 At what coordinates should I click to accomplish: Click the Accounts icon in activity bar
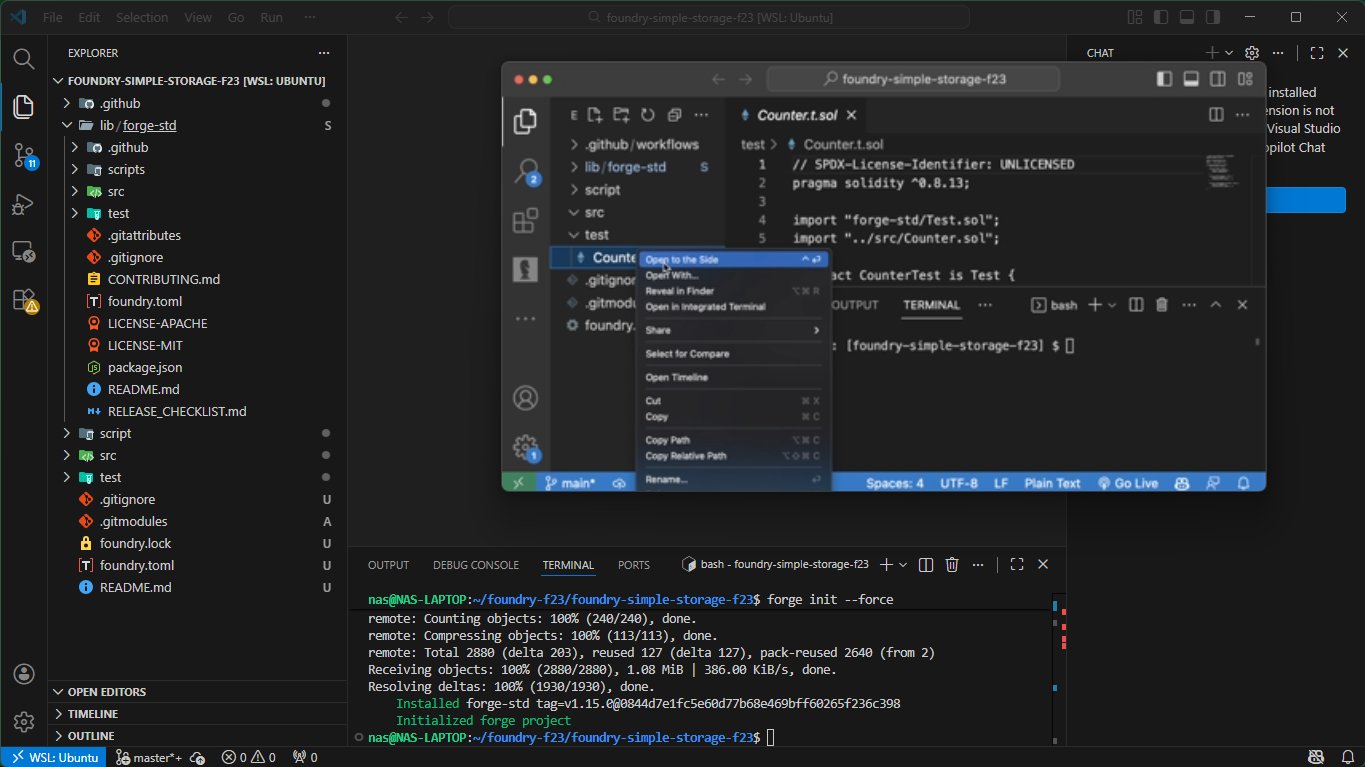[x=23, y=674]
